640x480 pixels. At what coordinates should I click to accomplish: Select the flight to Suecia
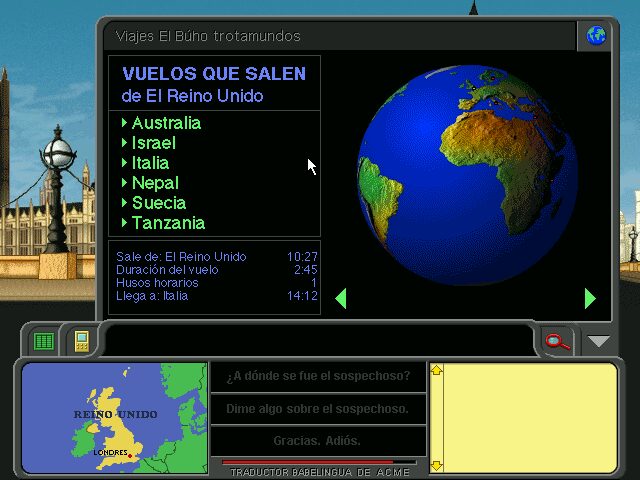click(159, 203)
